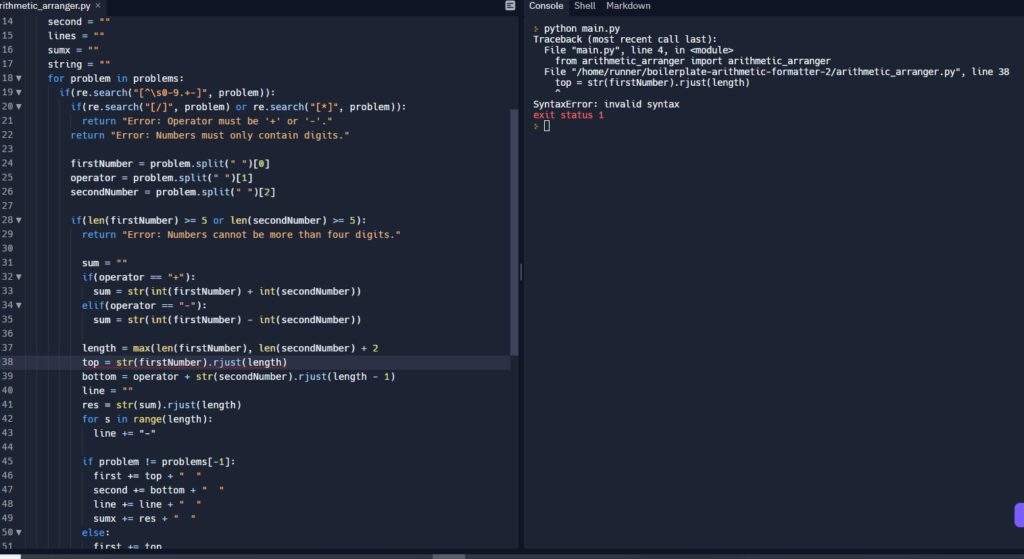This screenshot has width=1024, height=559.
Task: Close the arithmetic_arranger.py file tab
Action: click(97, 6)
